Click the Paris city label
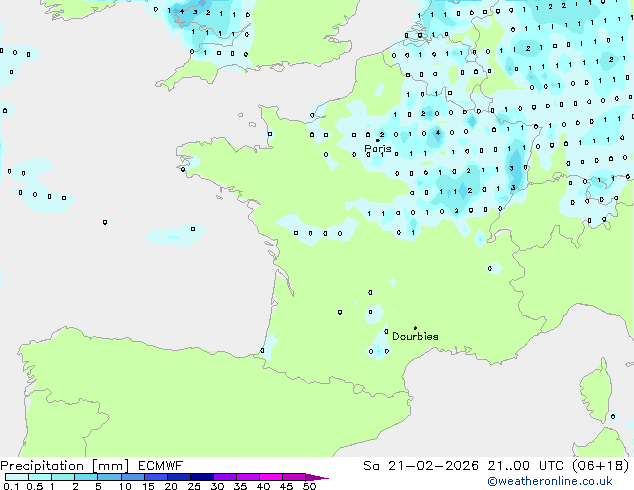Image resolution: width=634 pixels, height=490 pixels. coord(378,149)
